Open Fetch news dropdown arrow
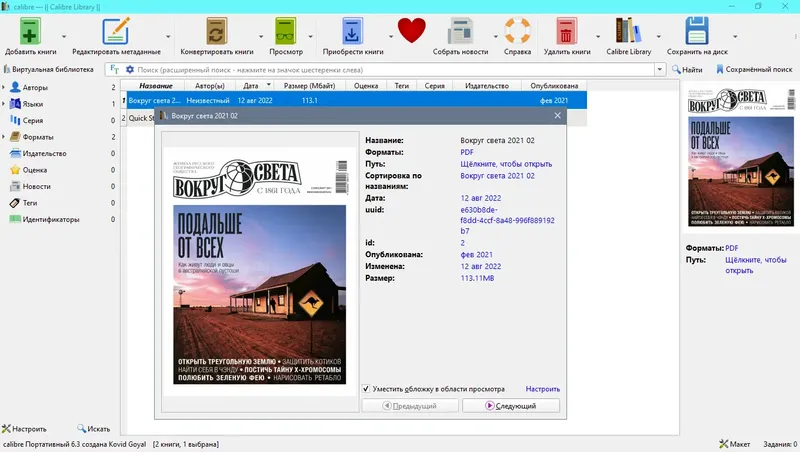This screenshot has height=452, width=800. tap(495, 37)
